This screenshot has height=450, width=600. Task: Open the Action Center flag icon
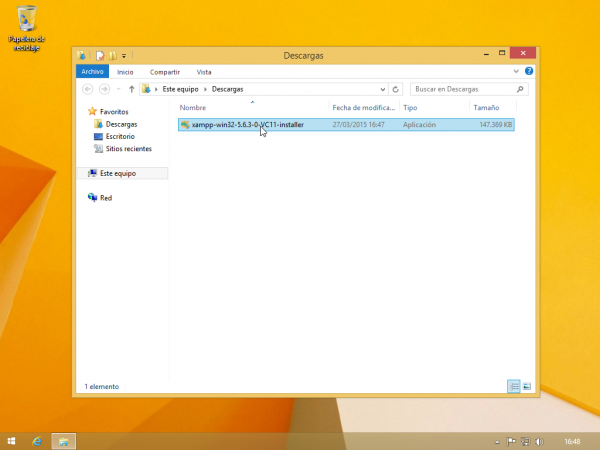click(511, 442)
